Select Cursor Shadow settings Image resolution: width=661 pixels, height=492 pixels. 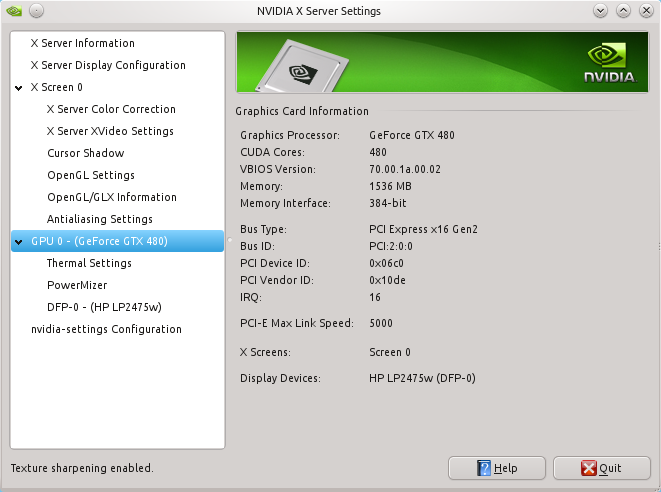point(86,153)
